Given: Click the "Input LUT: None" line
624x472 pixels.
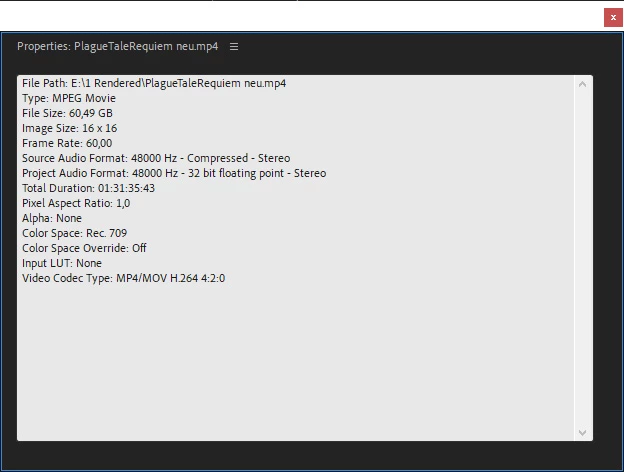Looking at the screenshot, I should tap(62, 263).
